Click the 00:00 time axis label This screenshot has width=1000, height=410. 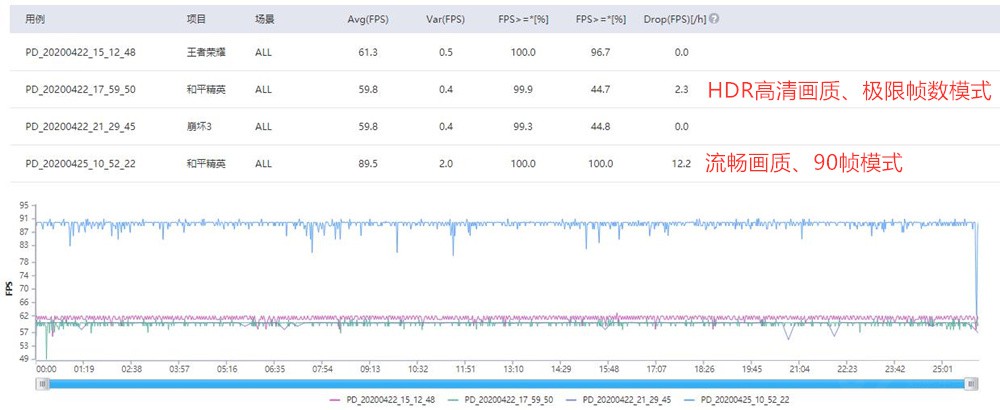point(47,369)
